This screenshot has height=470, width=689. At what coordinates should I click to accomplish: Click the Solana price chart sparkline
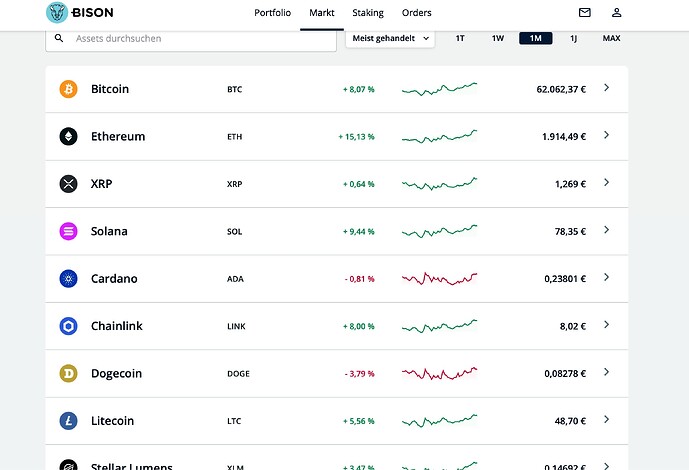click(439, 231)
